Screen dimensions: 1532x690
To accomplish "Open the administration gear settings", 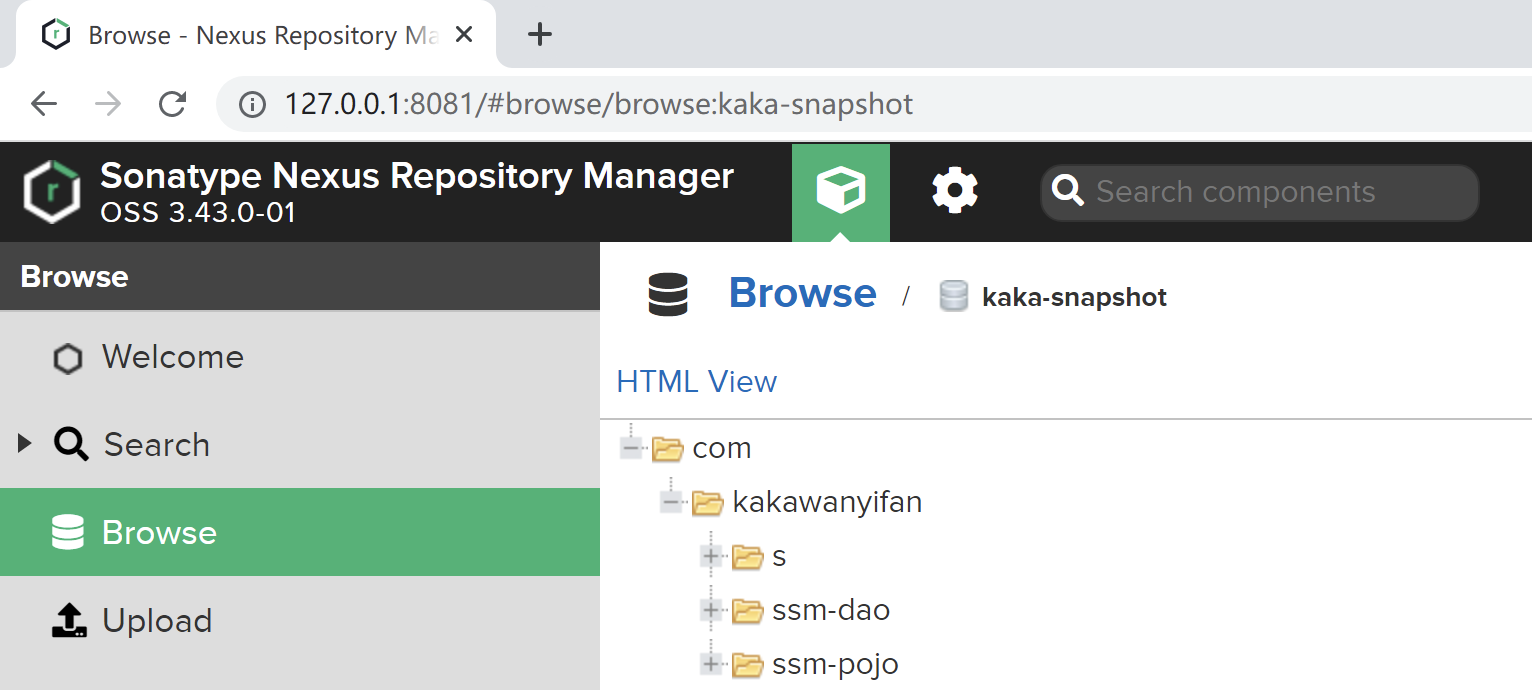I will [954, 191].
